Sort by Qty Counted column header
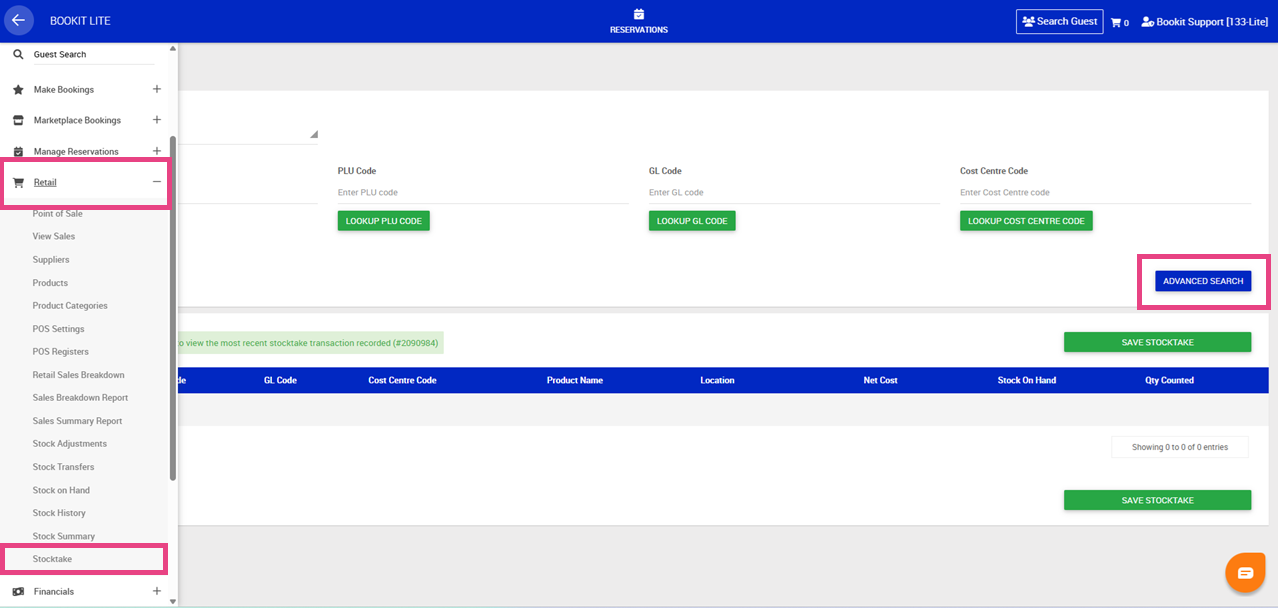The width and height of the screenshot is (1278, 608). click(1170, 380)
